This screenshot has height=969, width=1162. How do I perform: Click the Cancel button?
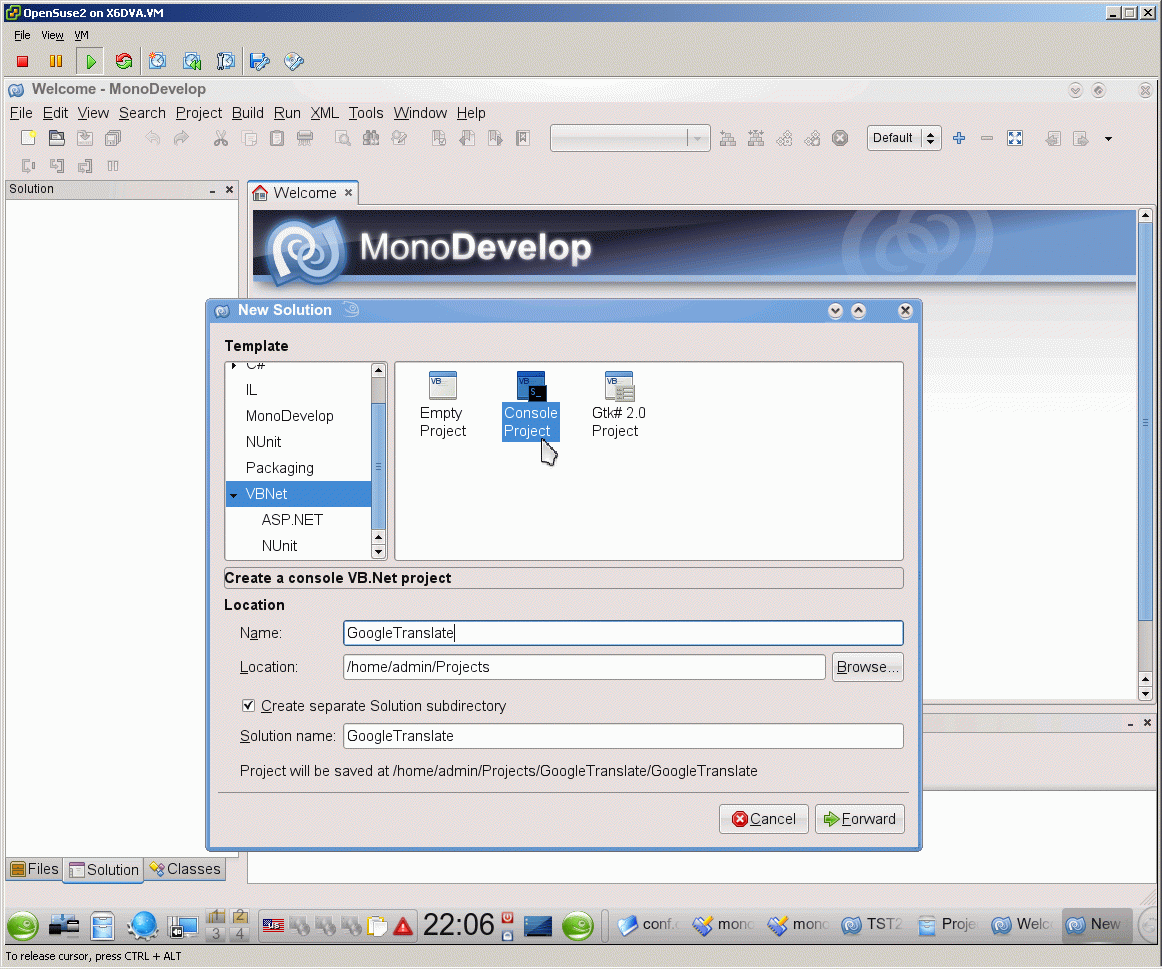pos(763,819)
